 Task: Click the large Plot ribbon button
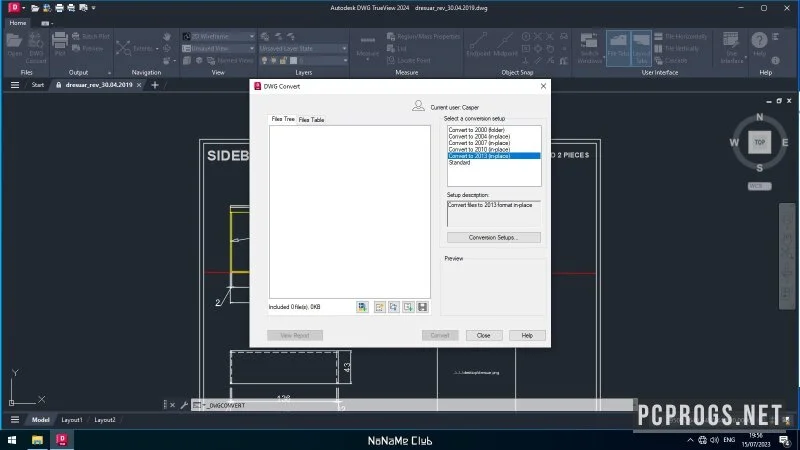60,44
